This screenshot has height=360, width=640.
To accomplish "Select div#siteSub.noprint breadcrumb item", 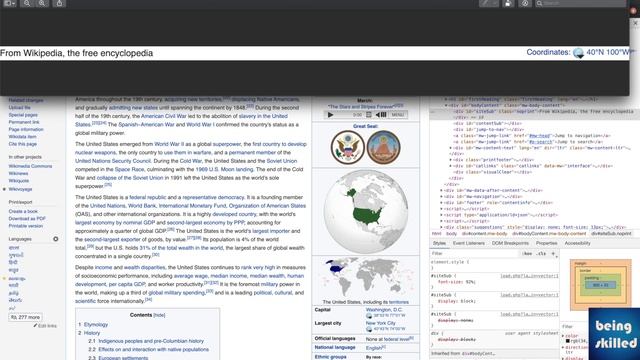I will click(611, 234).
